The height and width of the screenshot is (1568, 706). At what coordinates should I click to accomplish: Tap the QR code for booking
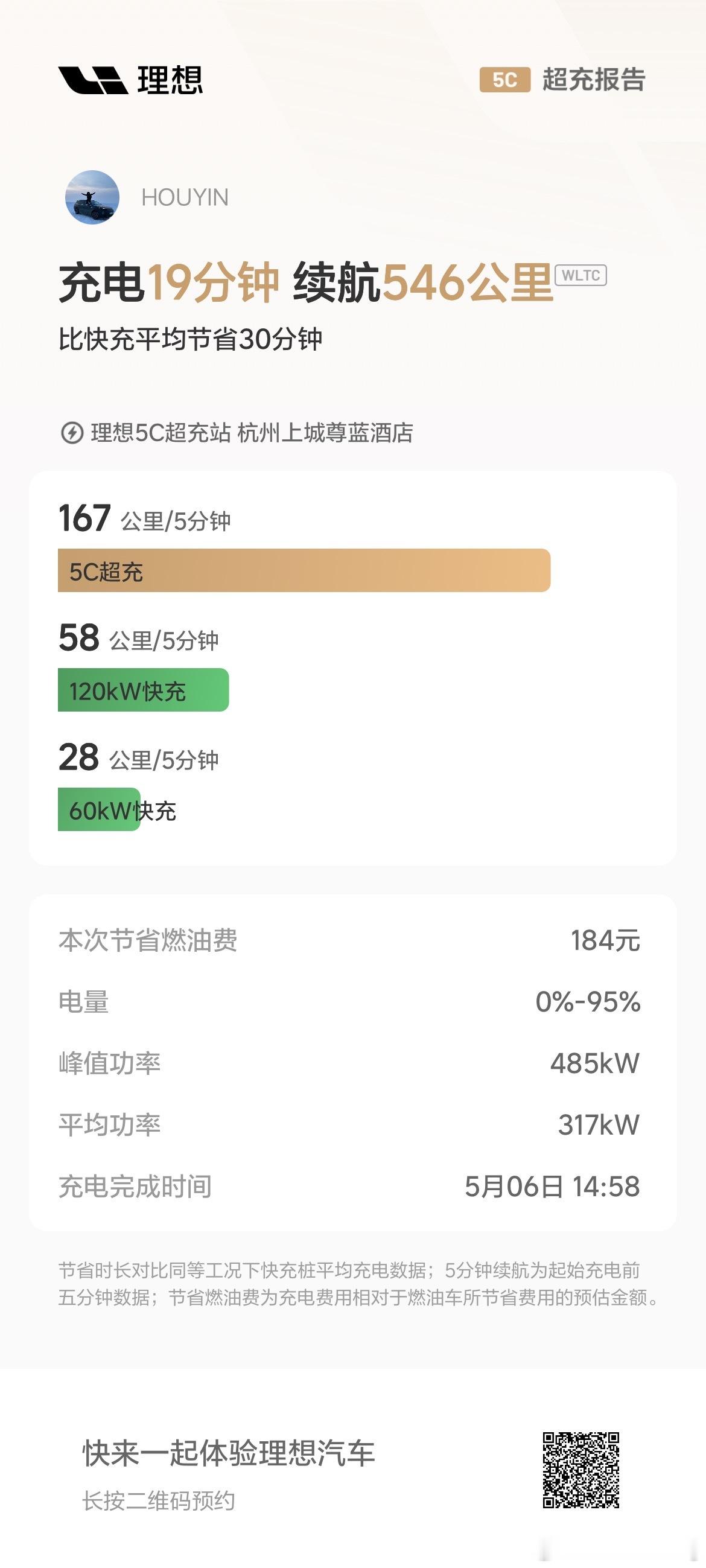(581, 1470)
